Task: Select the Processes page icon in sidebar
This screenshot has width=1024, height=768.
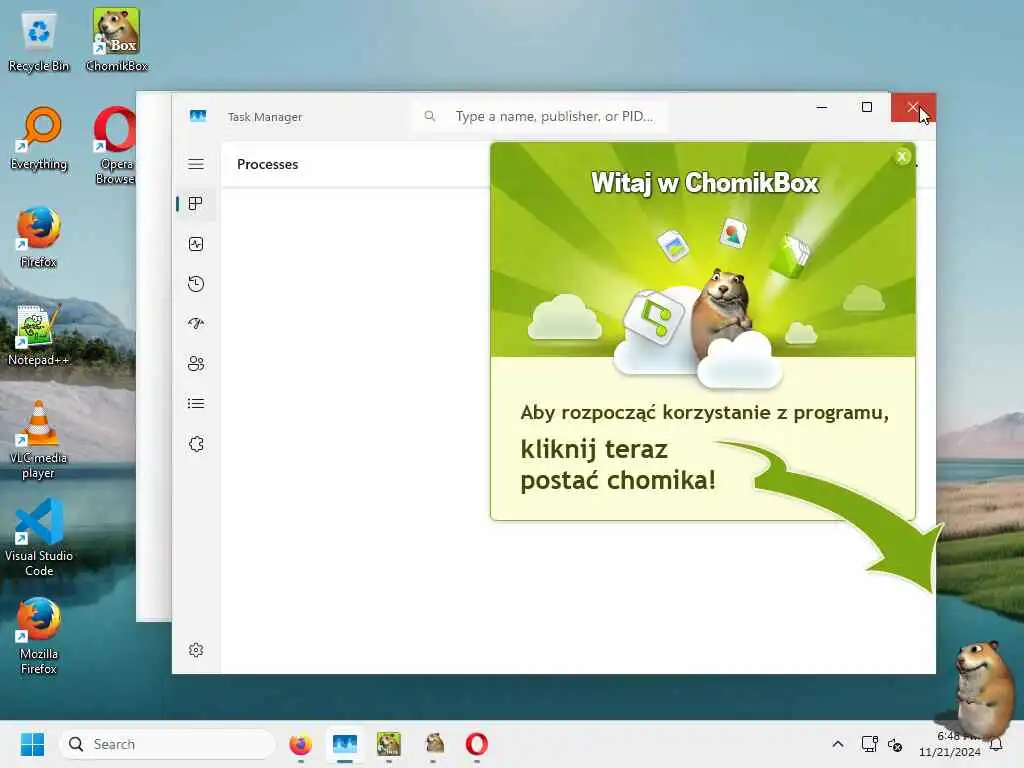Action: (196, 204)
